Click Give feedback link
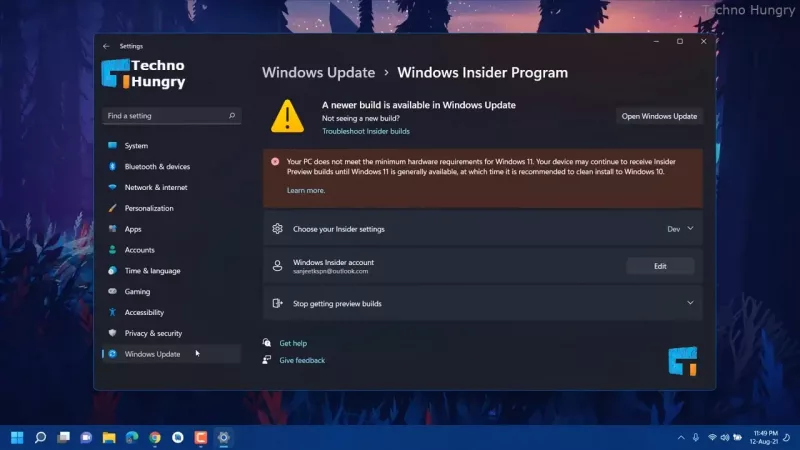Viewport: 800px width, 450px height. point(302,360)
